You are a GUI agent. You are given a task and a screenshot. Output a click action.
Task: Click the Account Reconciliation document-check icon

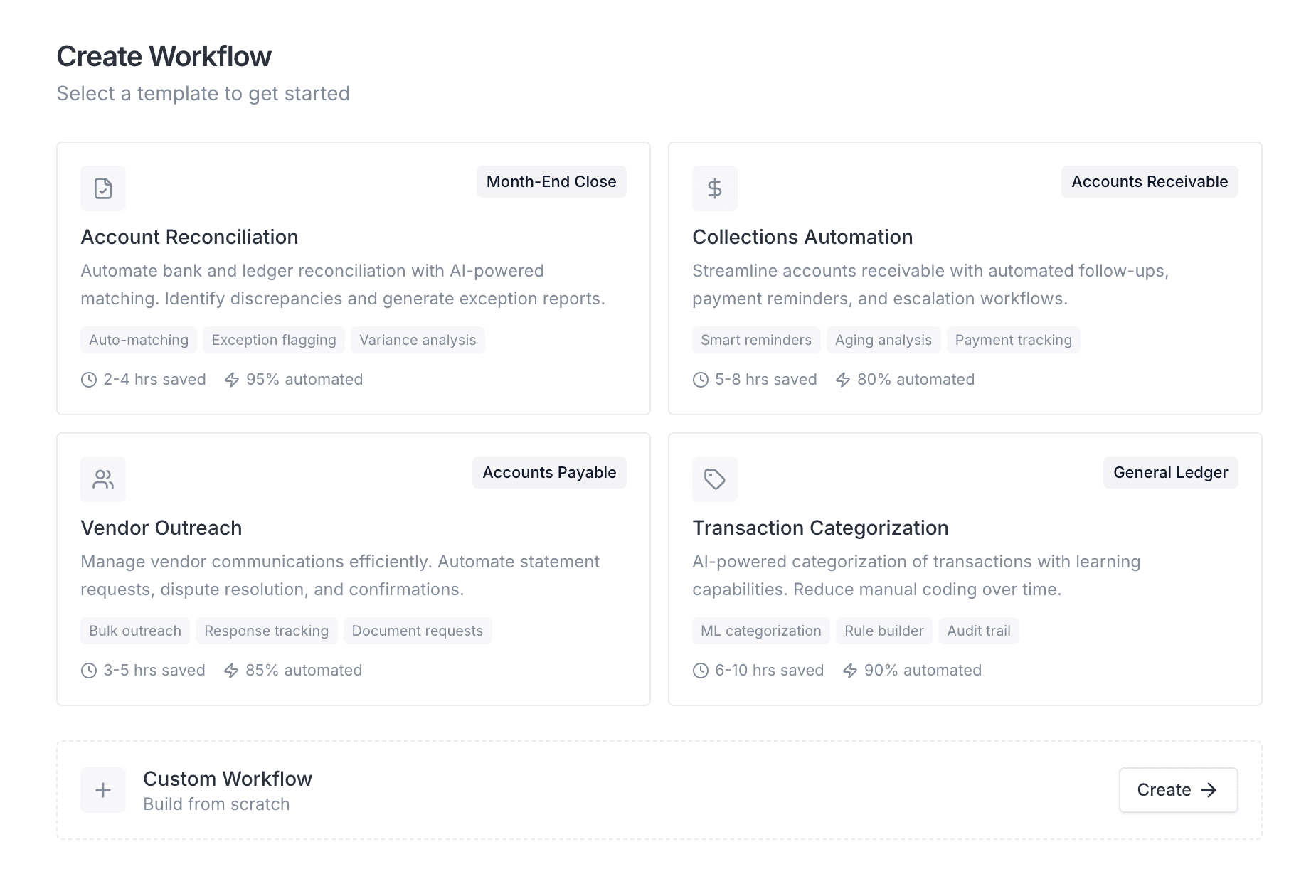(x=103, y=188)
